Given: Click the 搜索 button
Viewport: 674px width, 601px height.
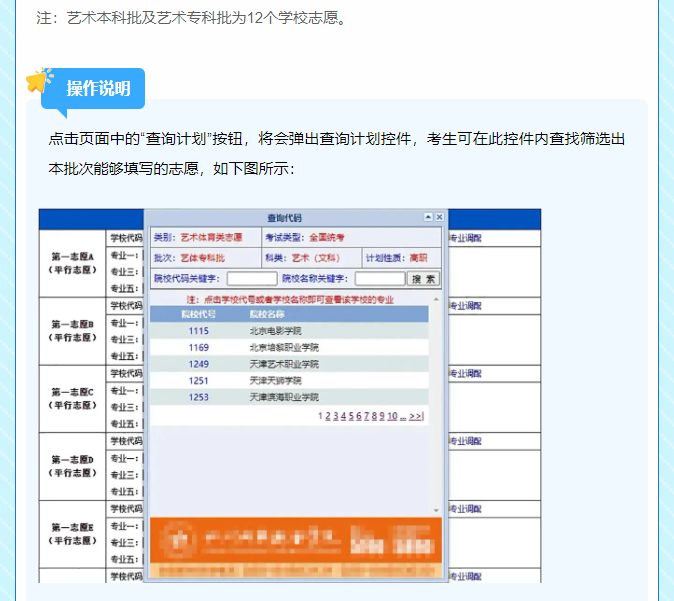Looking at the screenshot, I should coord(424,279).
